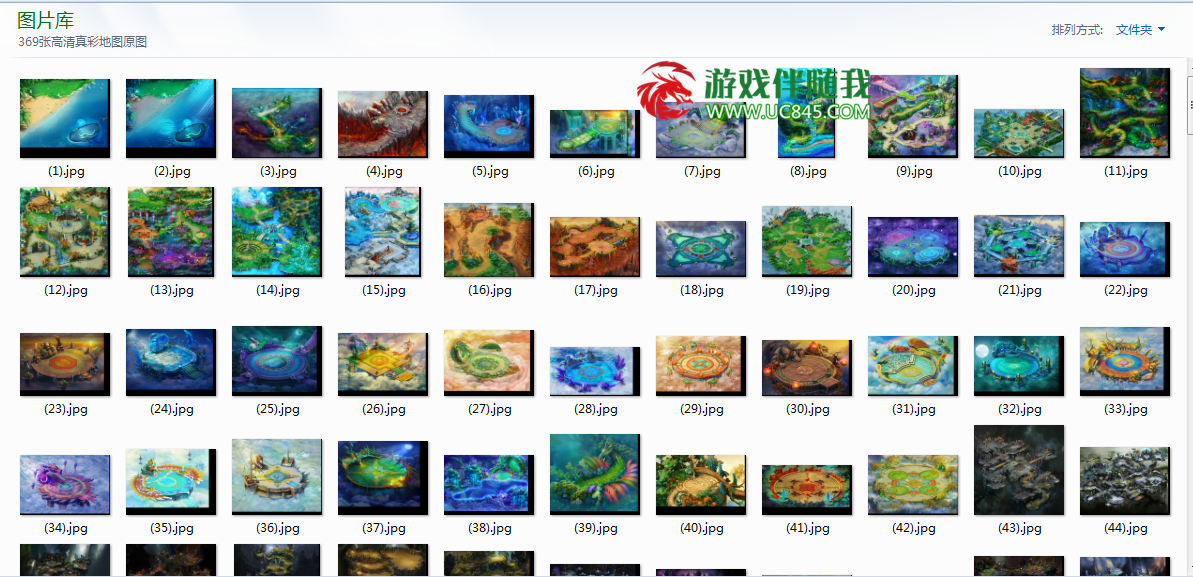Viewport: 1193px width, 577px height.
Task: Click the file name (34).jpg
Action: point(65,528)
